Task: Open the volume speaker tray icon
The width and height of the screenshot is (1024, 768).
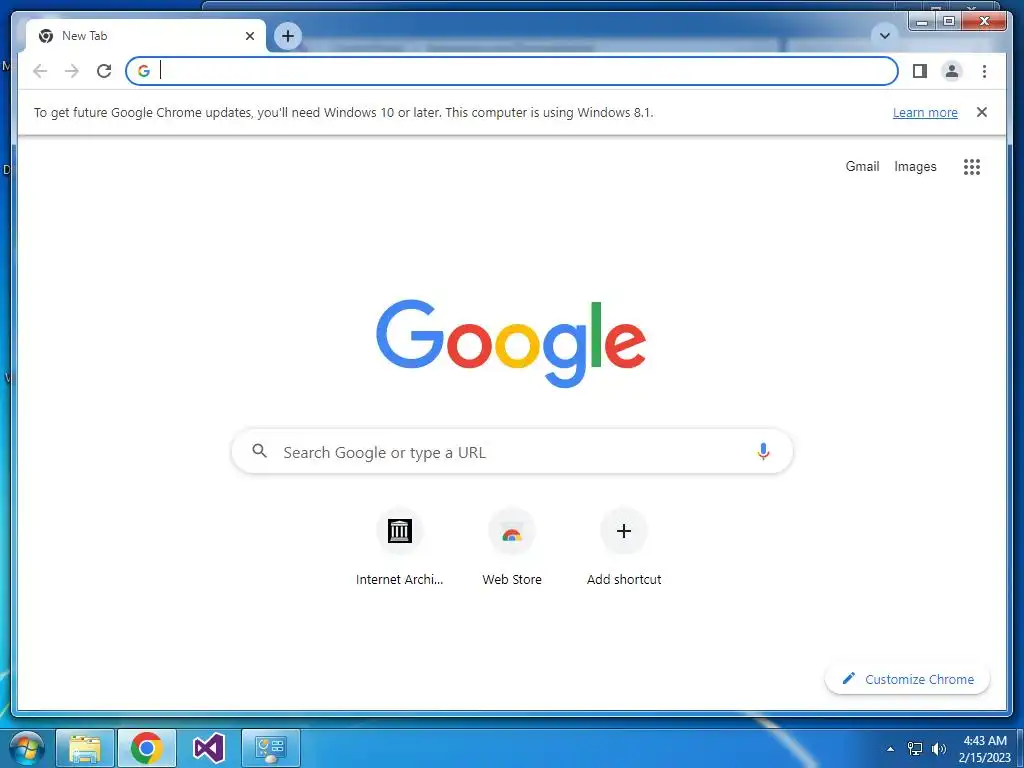Action: (x=938, y=749)
